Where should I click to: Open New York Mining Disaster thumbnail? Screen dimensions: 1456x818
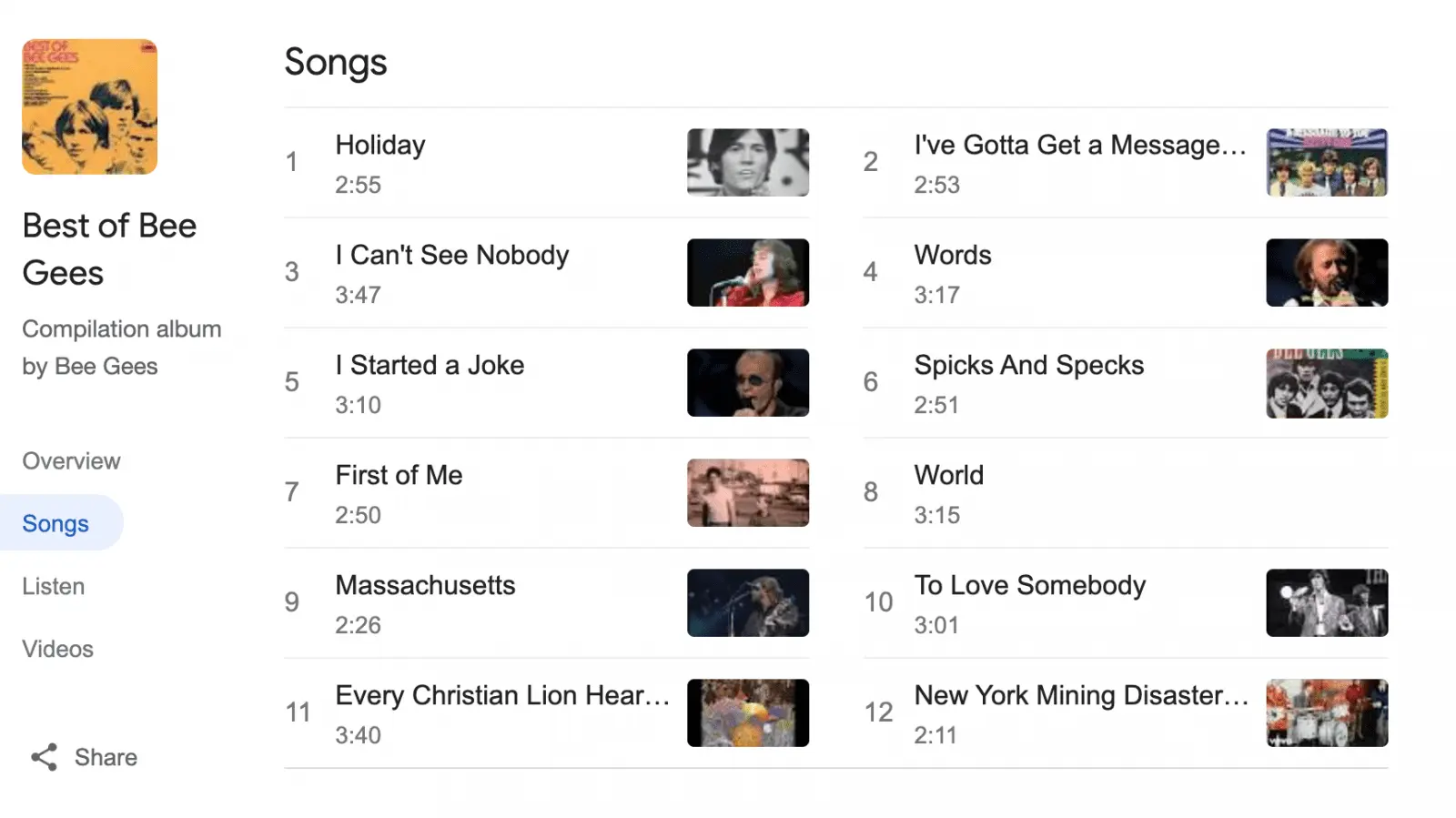pyautogui.click(x=1326, y=713)
